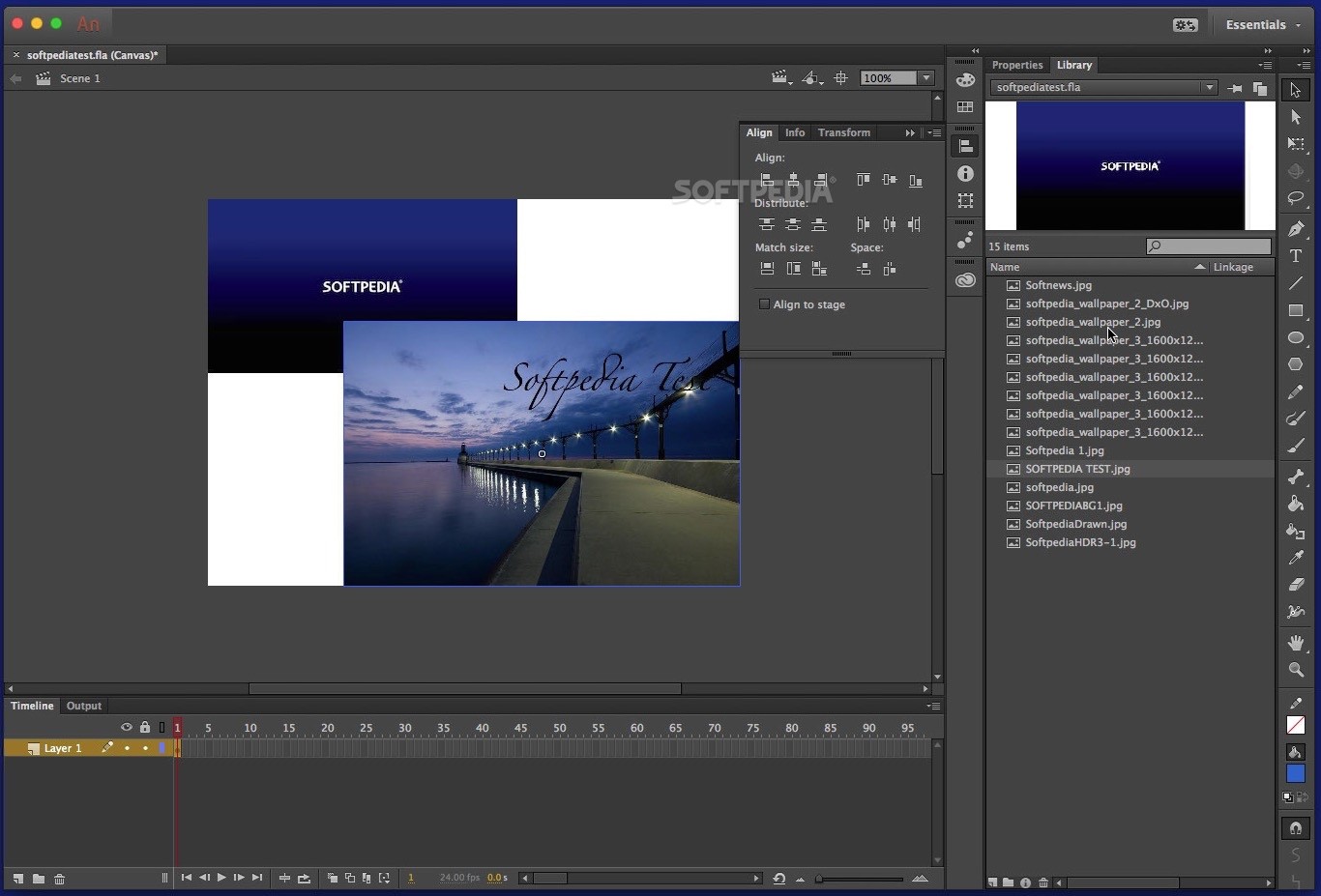Click the blue fill color swatch
1321x896 pixels.
1296,773
